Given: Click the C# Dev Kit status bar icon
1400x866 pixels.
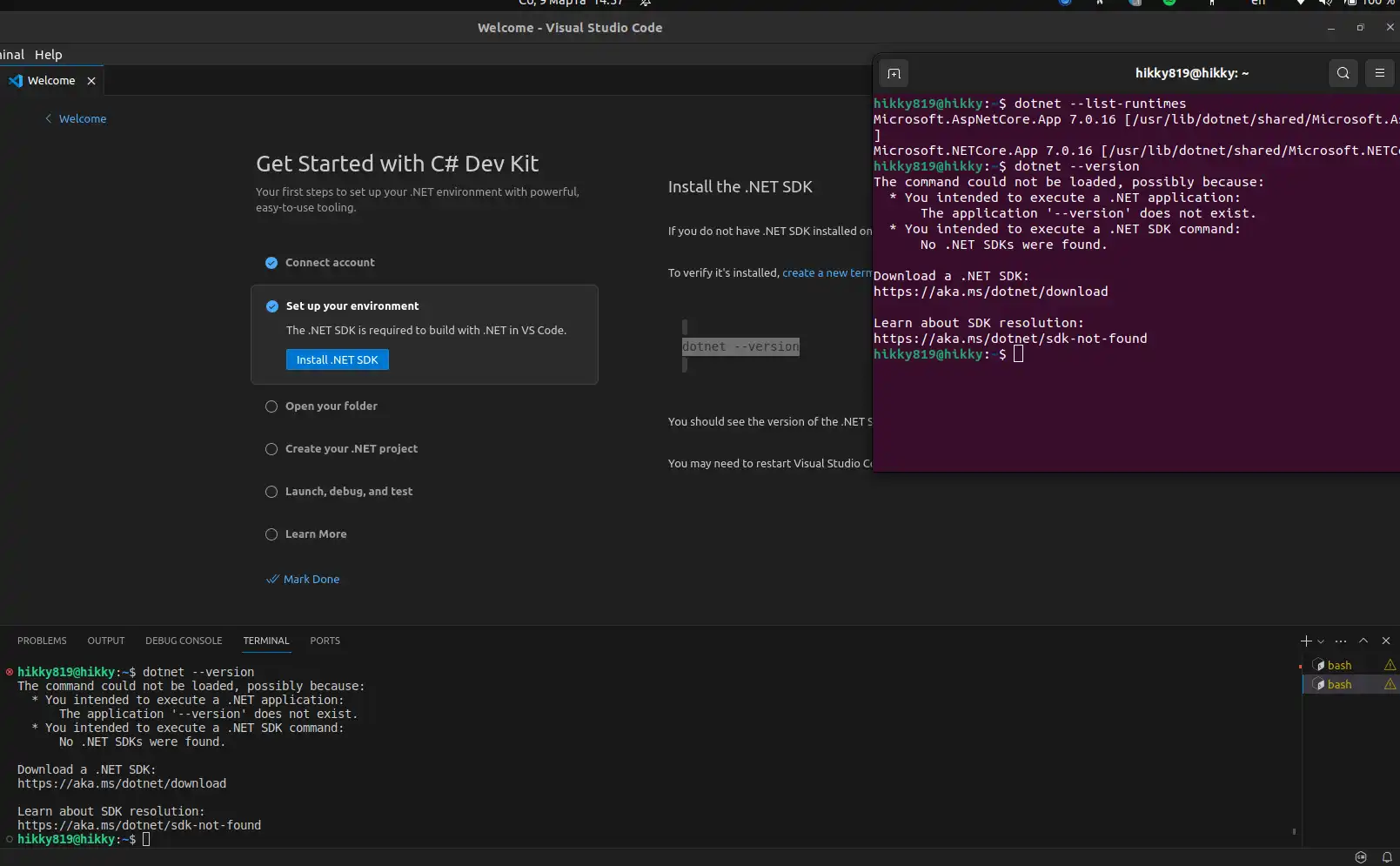Looking at the screenshot, I should click(x=1361, y=857).
